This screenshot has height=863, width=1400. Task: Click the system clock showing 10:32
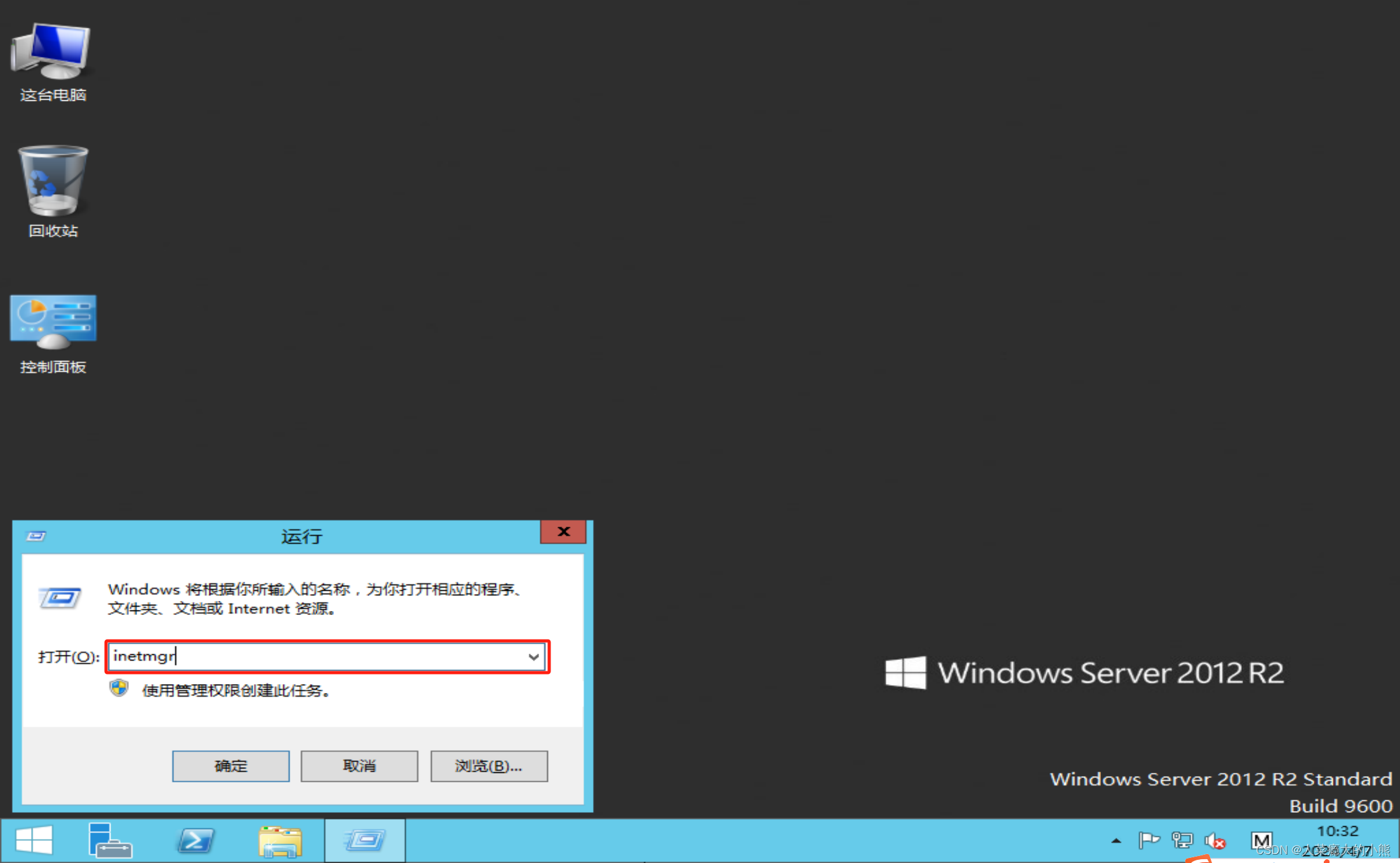pyautogui.click(x=1337, y=831)
